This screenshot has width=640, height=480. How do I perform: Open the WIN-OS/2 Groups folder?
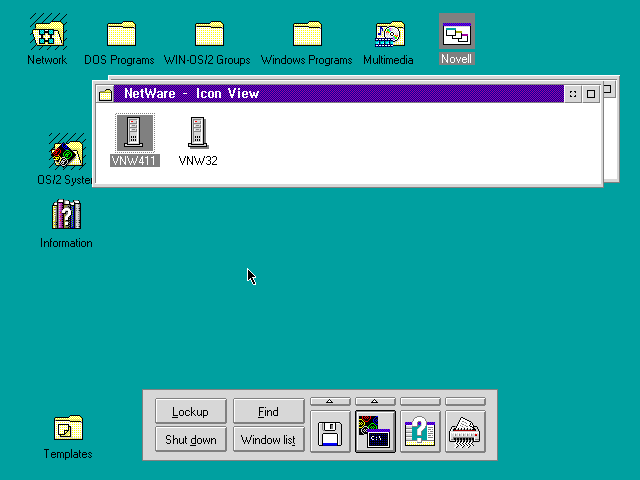pyautogui.click(x=209, y=33)
